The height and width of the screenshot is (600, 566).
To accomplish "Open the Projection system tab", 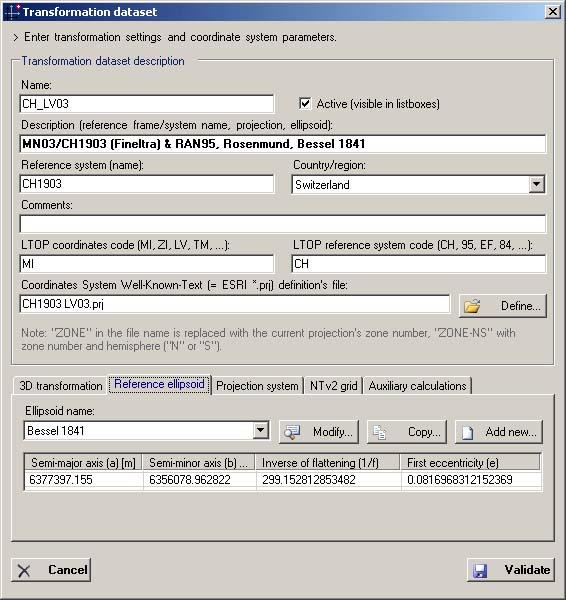I will click(257, 386).
